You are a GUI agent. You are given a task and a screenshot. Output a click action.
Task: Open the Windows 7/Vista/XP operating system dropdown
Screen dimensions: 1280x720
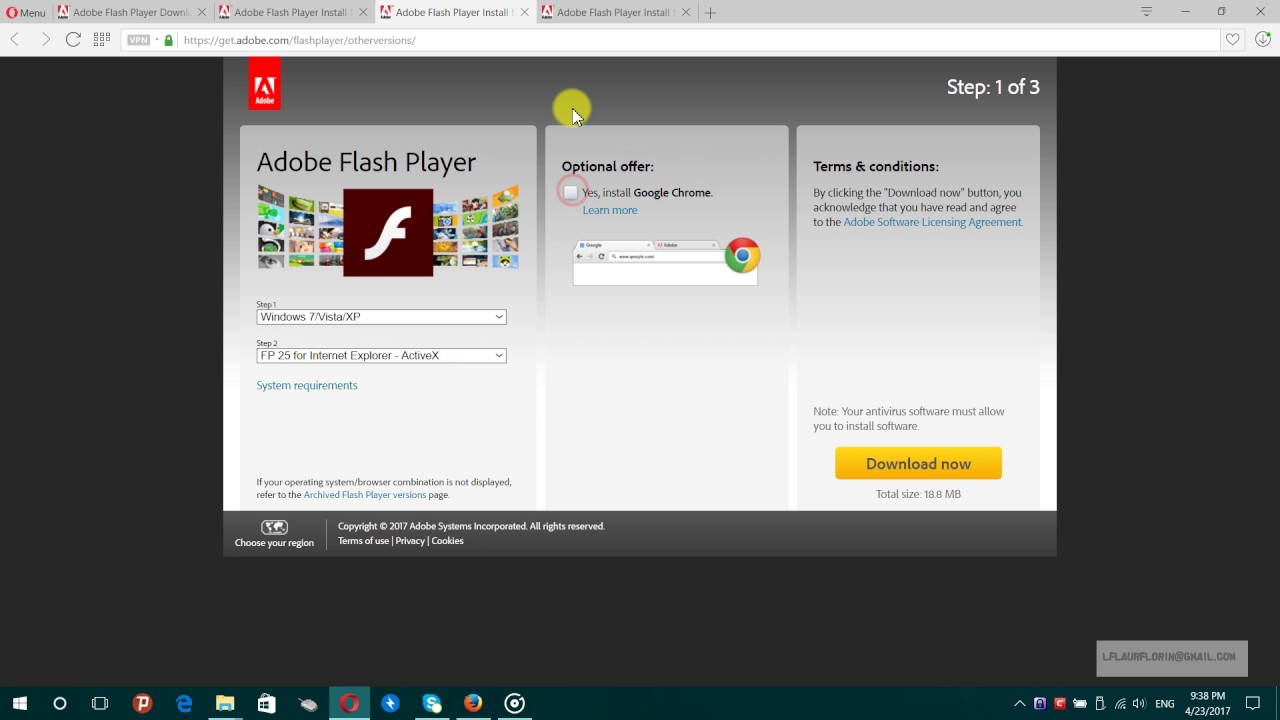381,317
